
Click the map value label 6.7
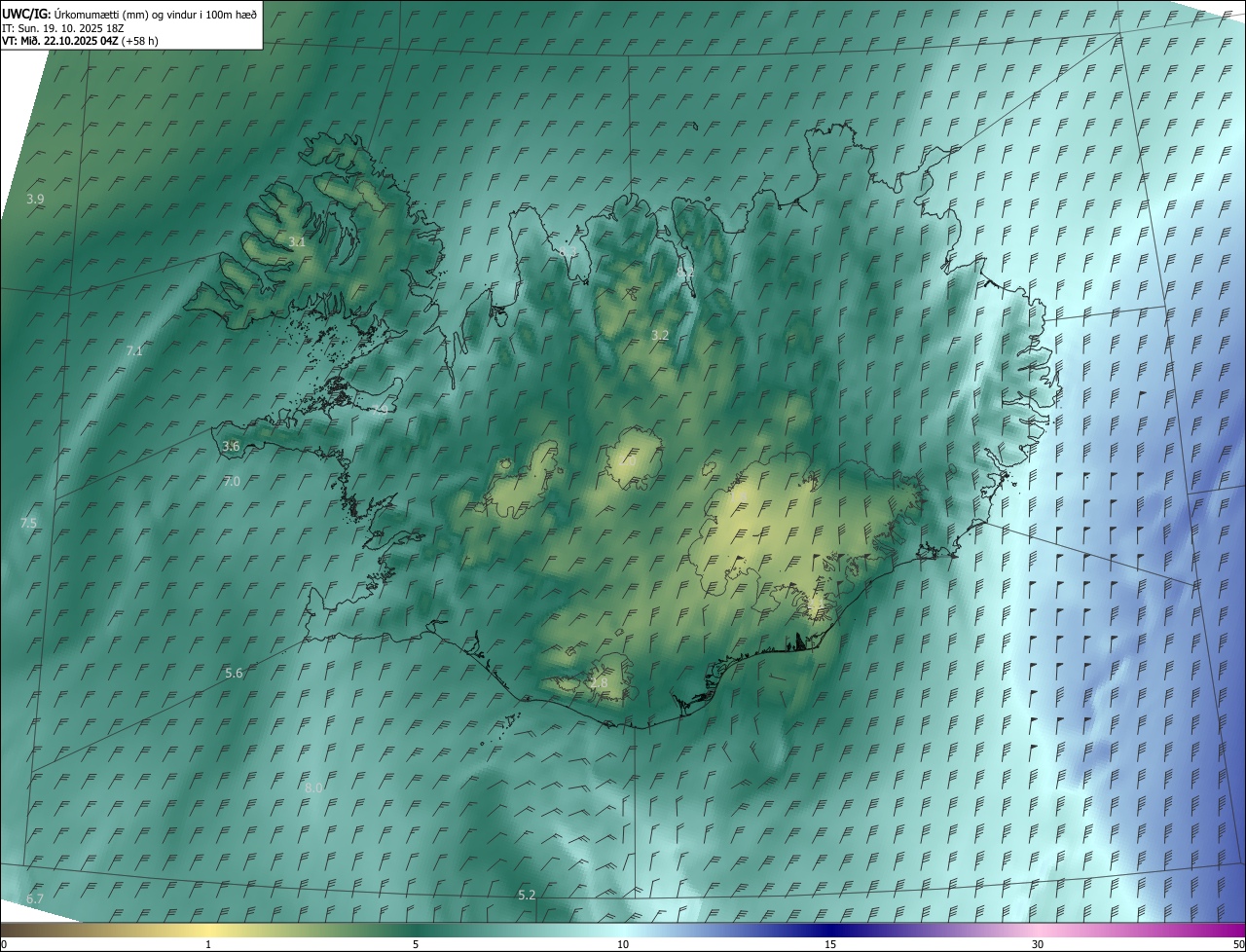(x=35, y=897)
